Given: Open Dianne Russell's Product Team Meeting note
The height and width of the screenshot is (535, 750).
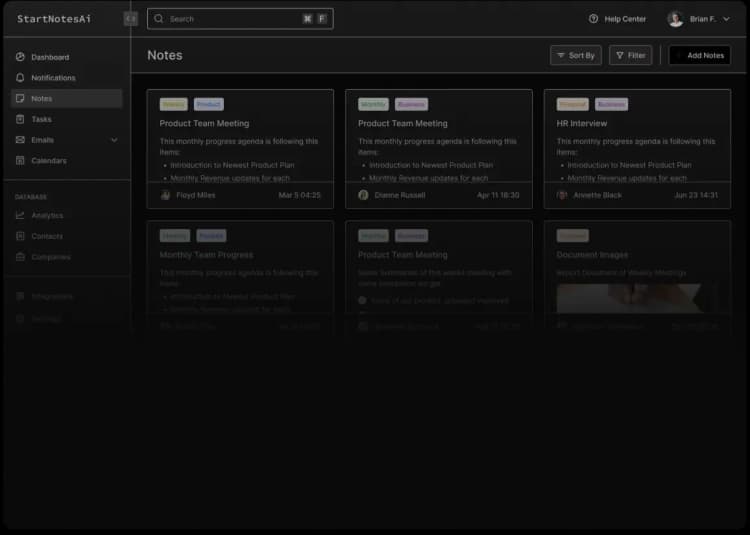Looking at the screenshot, I should pos(439,149).
